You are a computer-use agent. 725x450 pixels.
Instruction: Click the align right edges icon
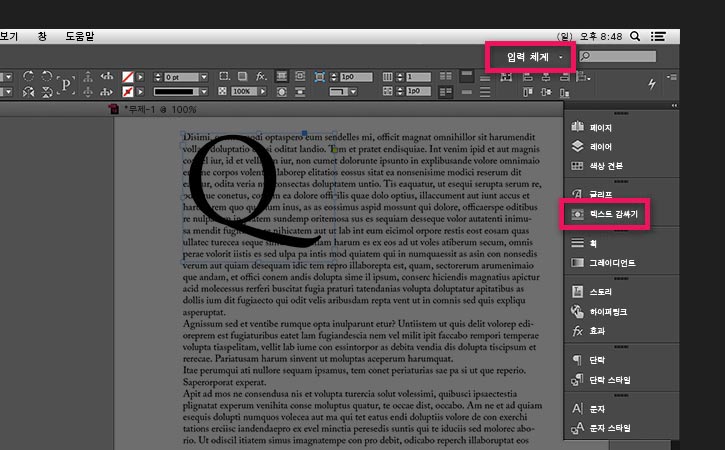tap(564, 77)
